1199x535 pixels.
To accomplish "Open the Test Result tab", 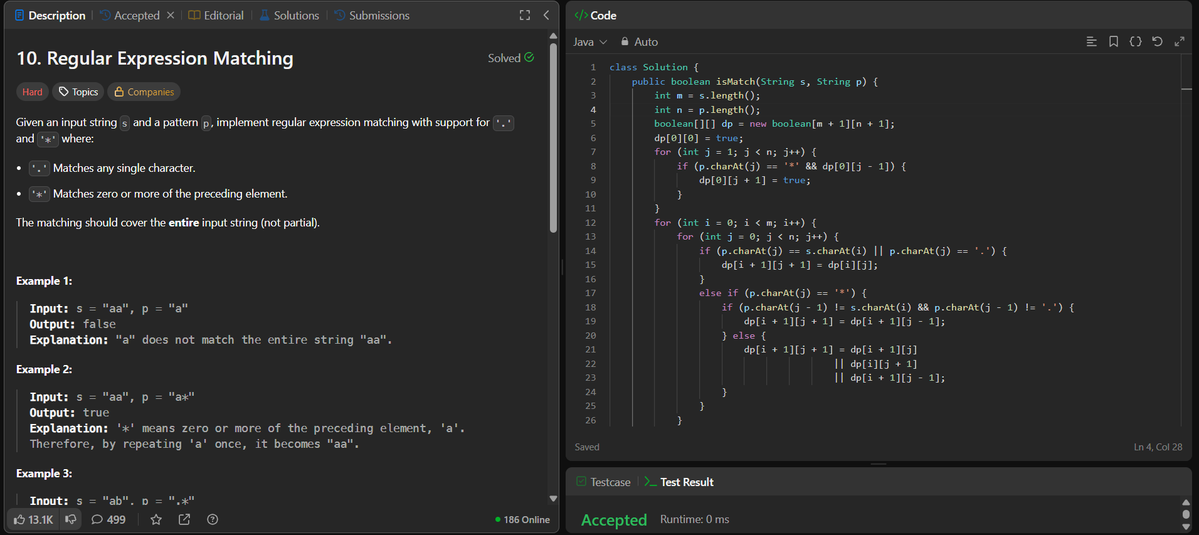I will point(679,482).
